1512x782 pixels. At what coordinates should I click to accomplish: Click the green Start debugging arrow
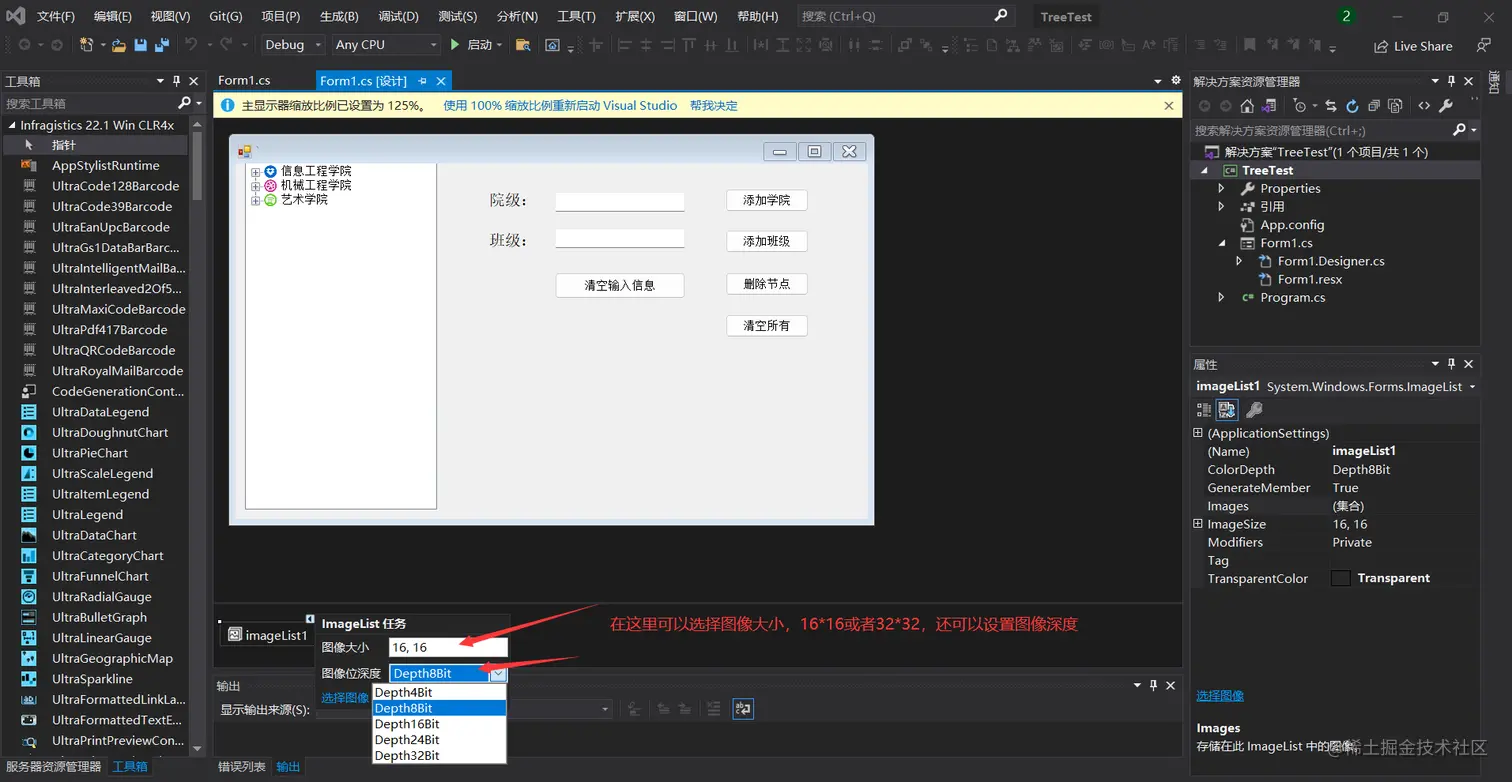tap(455, 45)
